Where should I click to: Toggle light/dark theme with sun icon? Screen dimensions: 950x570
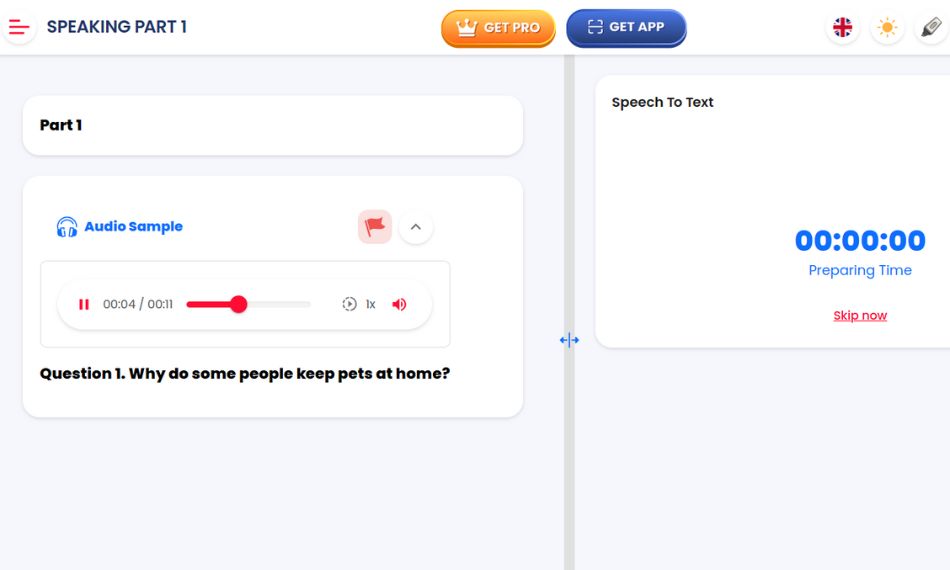pyautogui.click(x=887, y=27)
